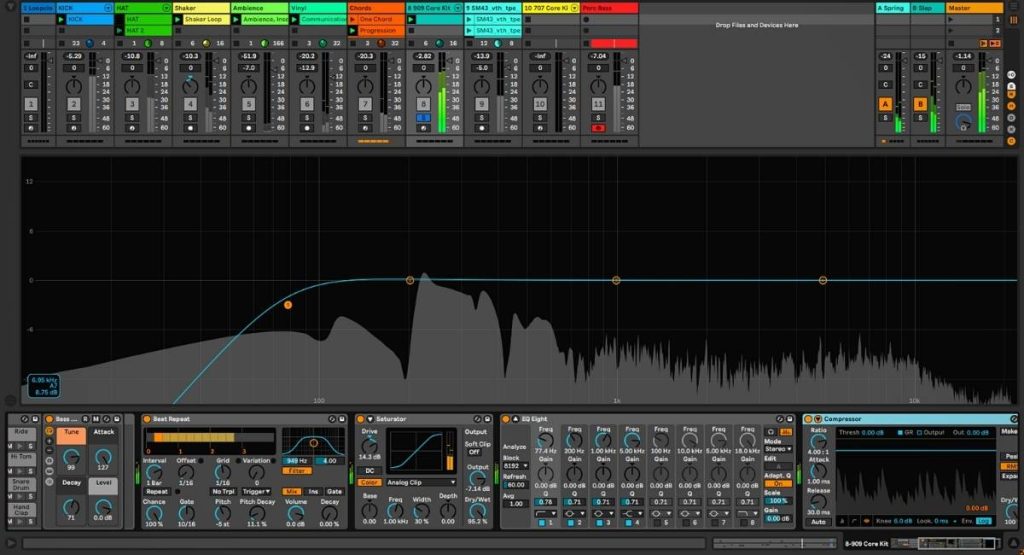Open Saturator Analog Clip curve dropdown
Screen dimensions: 1024x555
[x=421, y=483]
